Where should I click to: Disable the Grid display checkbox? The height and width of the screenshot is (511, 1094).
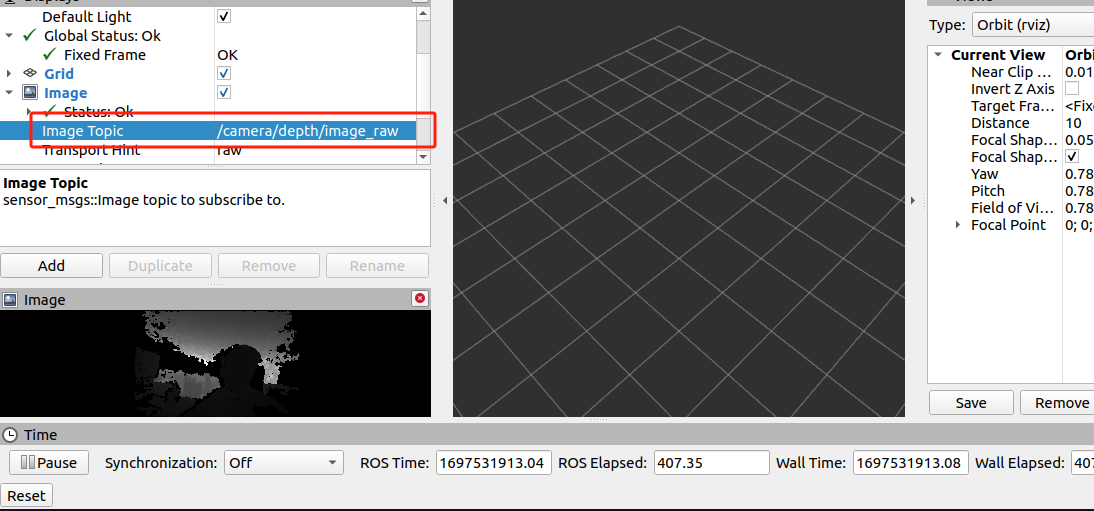point(224,73)
